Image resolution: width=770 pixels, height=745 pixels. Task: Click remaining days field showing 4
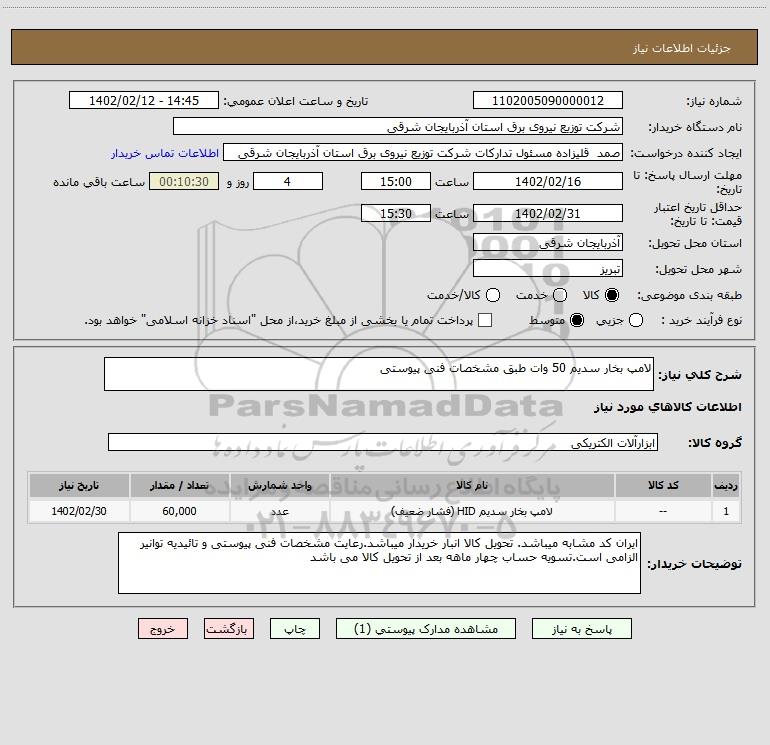(288, 182)
